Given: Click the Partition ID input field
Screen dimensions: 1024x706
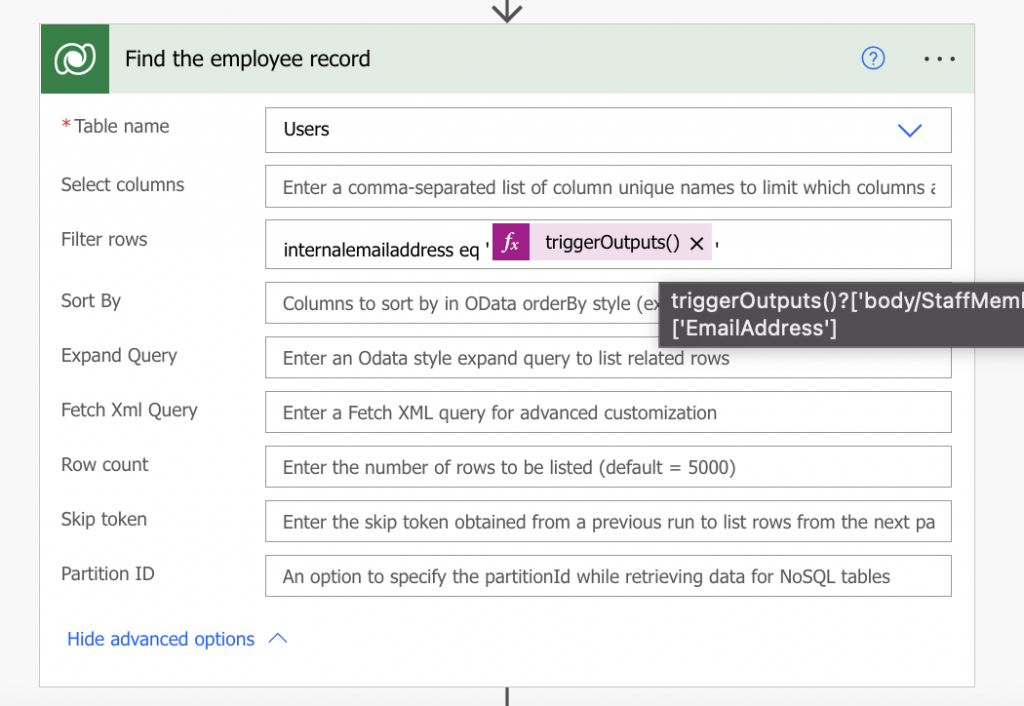Looking at the screenshot, I should tap(608, 576).
